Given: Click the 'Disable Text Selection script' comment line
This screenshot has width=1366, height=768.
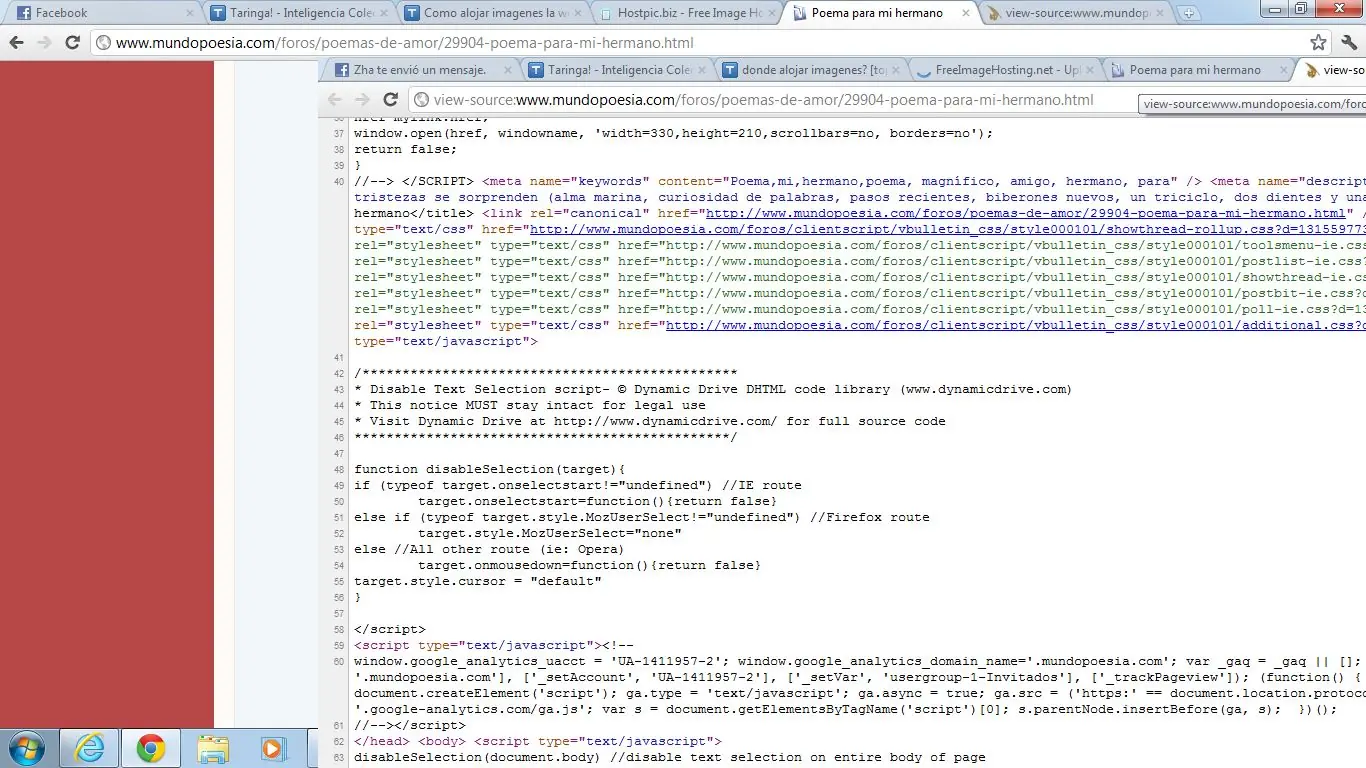Looking at the screenshot, I should click(713, 389).
